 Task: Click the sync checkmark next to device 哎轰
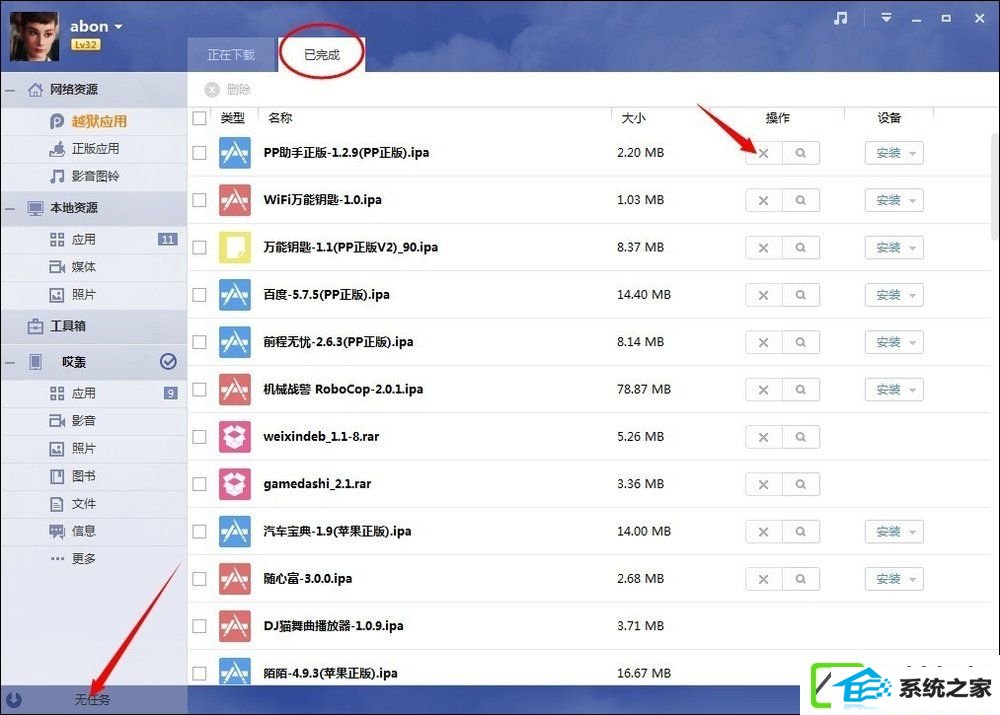click(168, 362)
